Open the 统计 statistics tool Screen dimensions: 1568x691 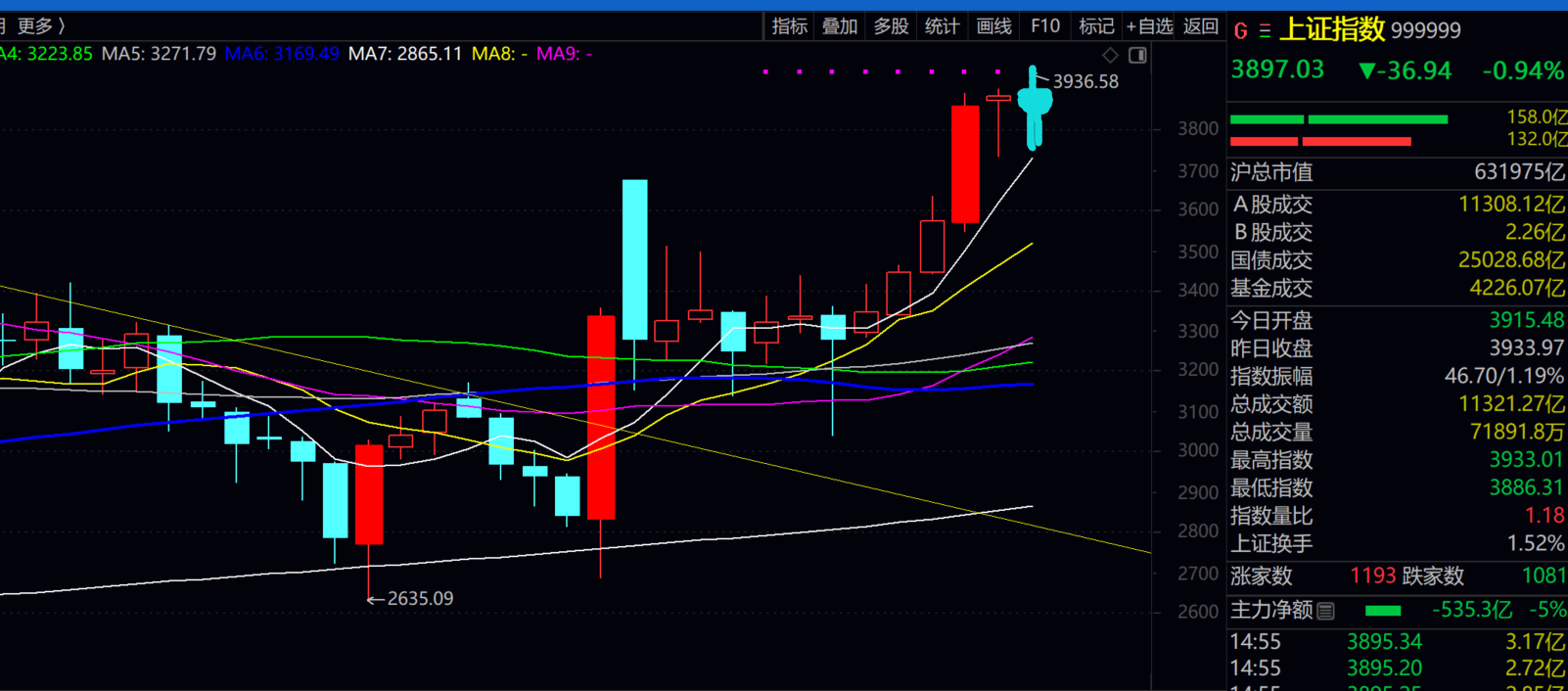click(942, 26)
